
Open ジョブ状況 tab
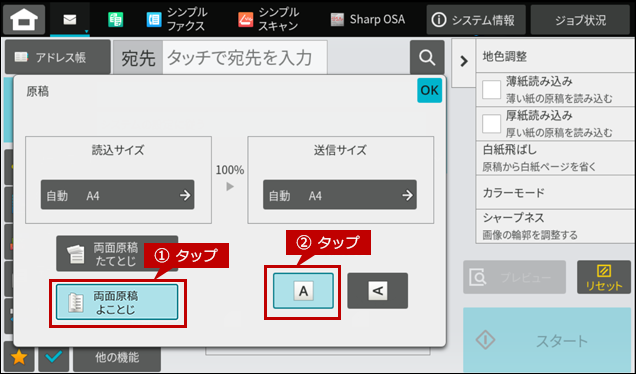coord(580,20)
